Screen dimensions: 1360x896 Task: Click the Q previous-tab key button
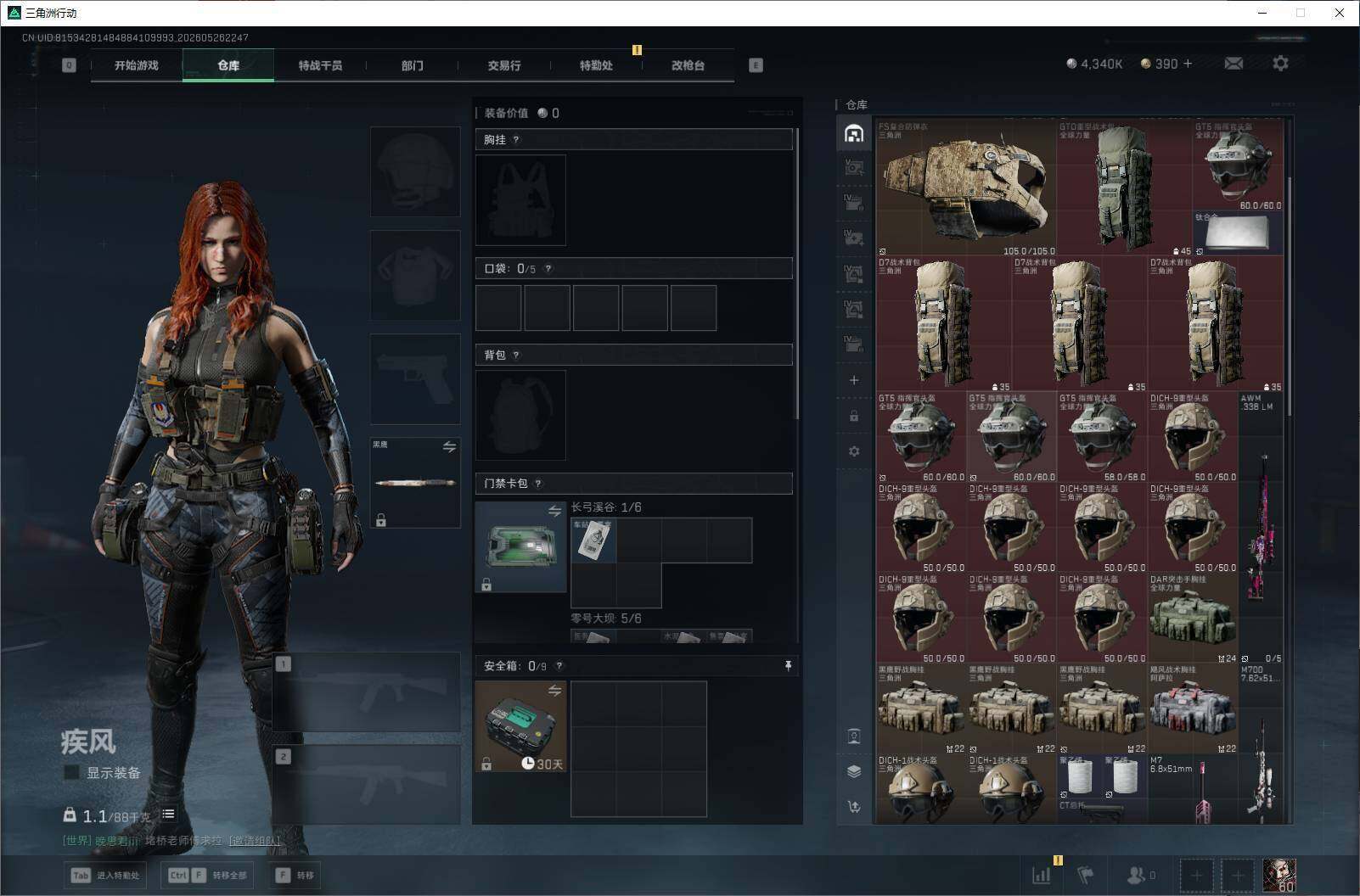tap(69, 65)
